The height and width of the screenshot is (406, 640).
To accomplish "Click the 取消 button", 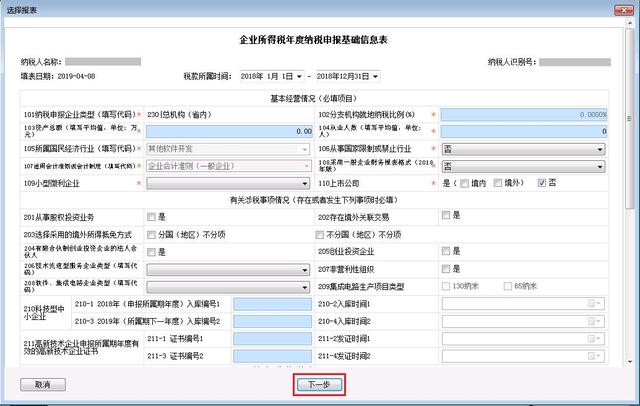I will [43, 384].
